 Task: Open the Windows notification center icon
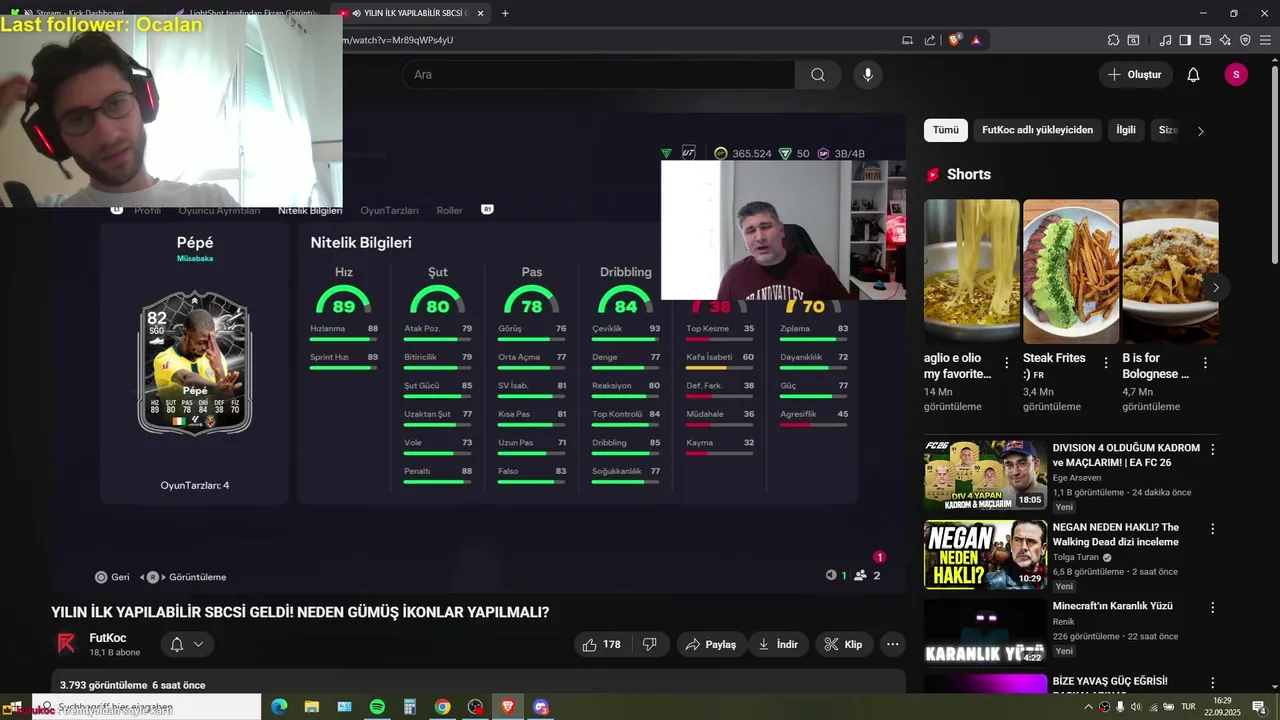[1259, 707]
